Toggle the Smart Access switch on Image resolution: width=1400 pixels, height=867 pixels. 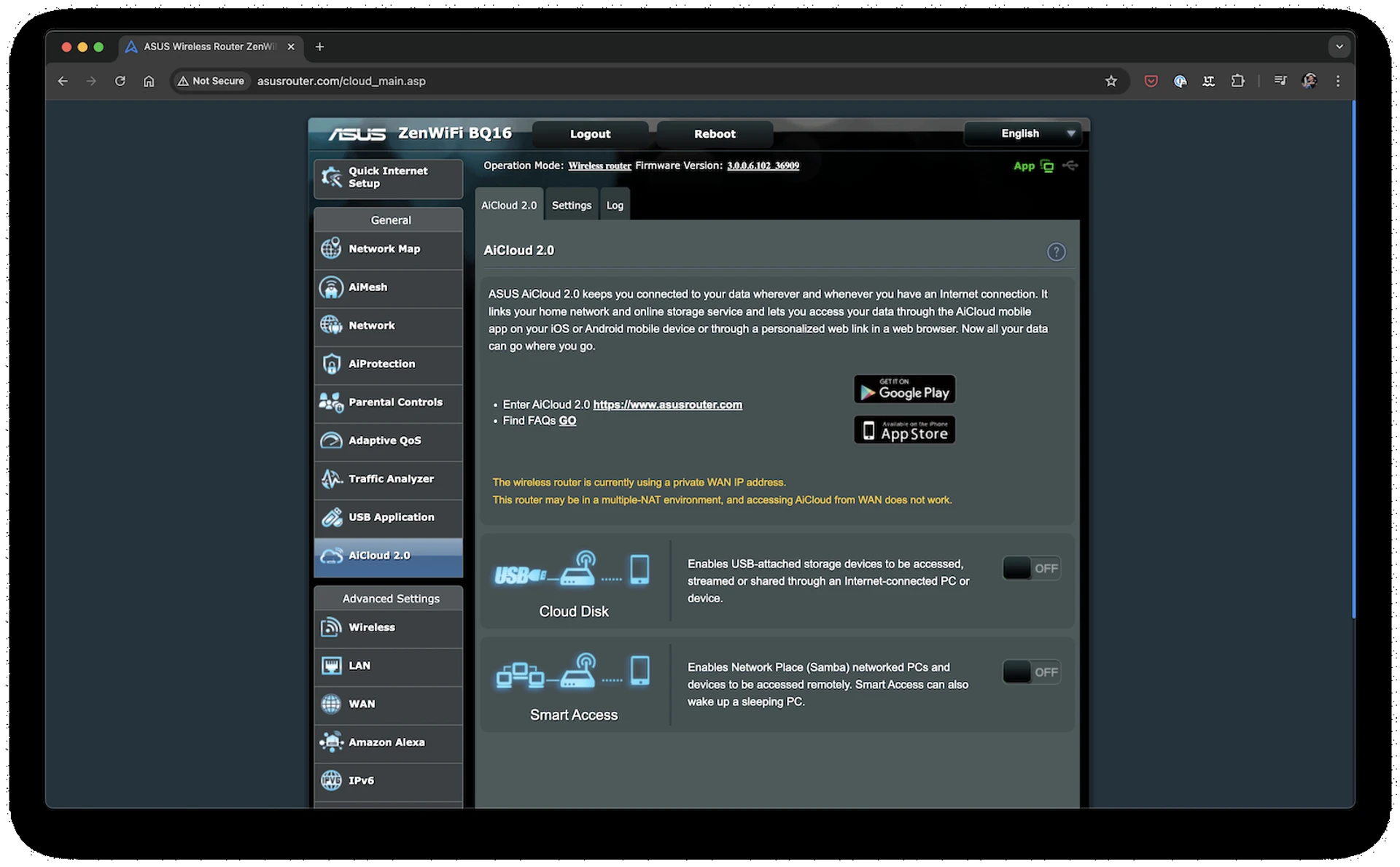[1031, 672]
